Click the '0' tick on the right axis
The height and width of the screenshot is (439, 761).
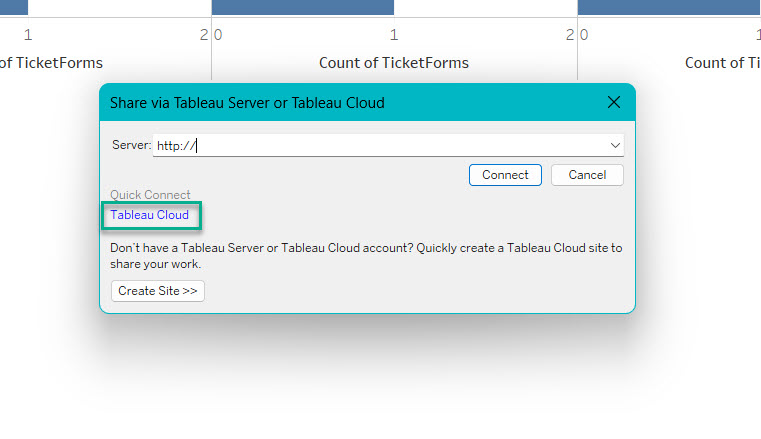pyautogui.click(x=584, y=35)
